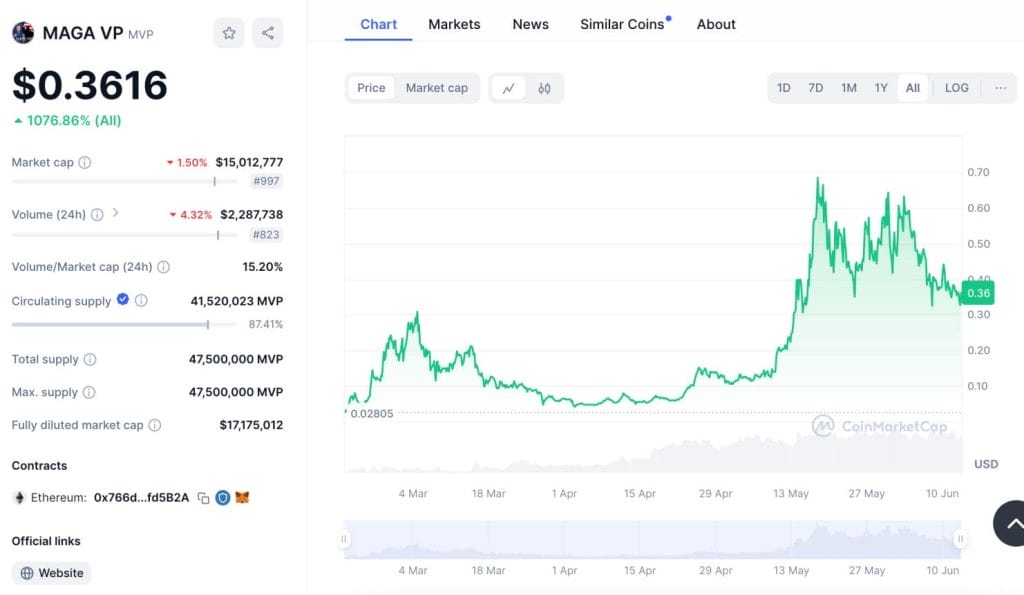Viewport: 1024px width, 595px height.
Task: Add MAGA VP to watchlist star
Action: [x=229, y=33]
